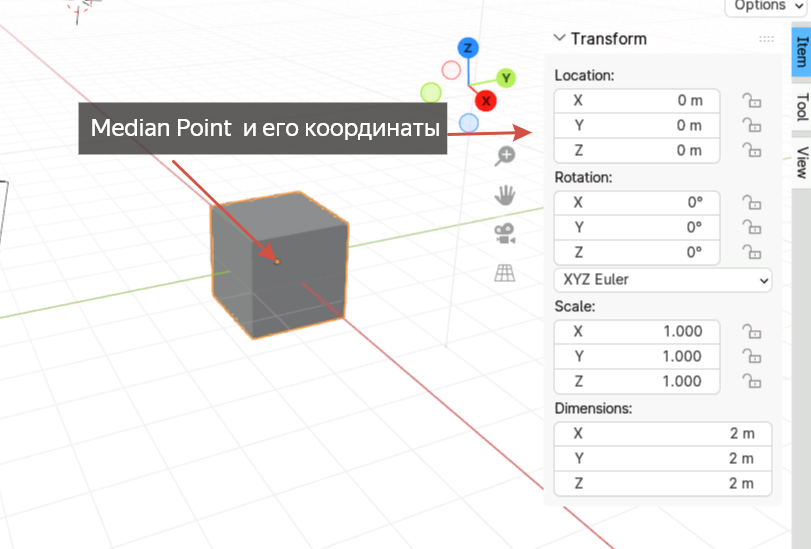Click the Rotation X field
Viewport: 811px width, 549px height.
click(x=637, y=202)
